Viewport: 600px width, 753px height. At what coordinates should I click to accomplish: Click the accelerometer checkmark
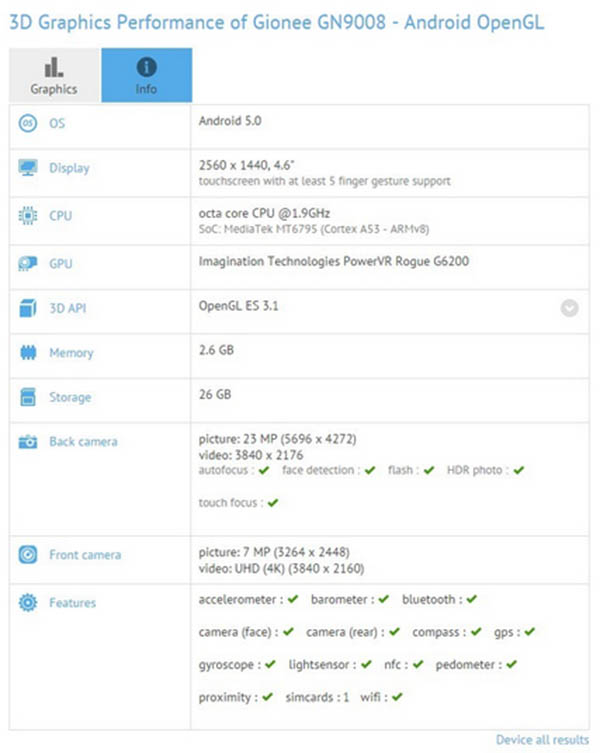(x=293, y=599)
